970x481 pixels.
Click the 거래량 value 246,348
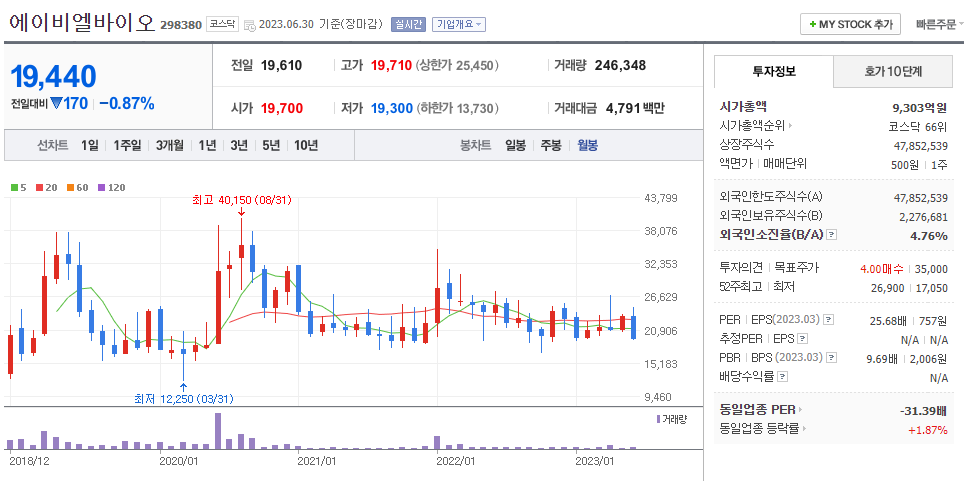[x=620, y=65]
